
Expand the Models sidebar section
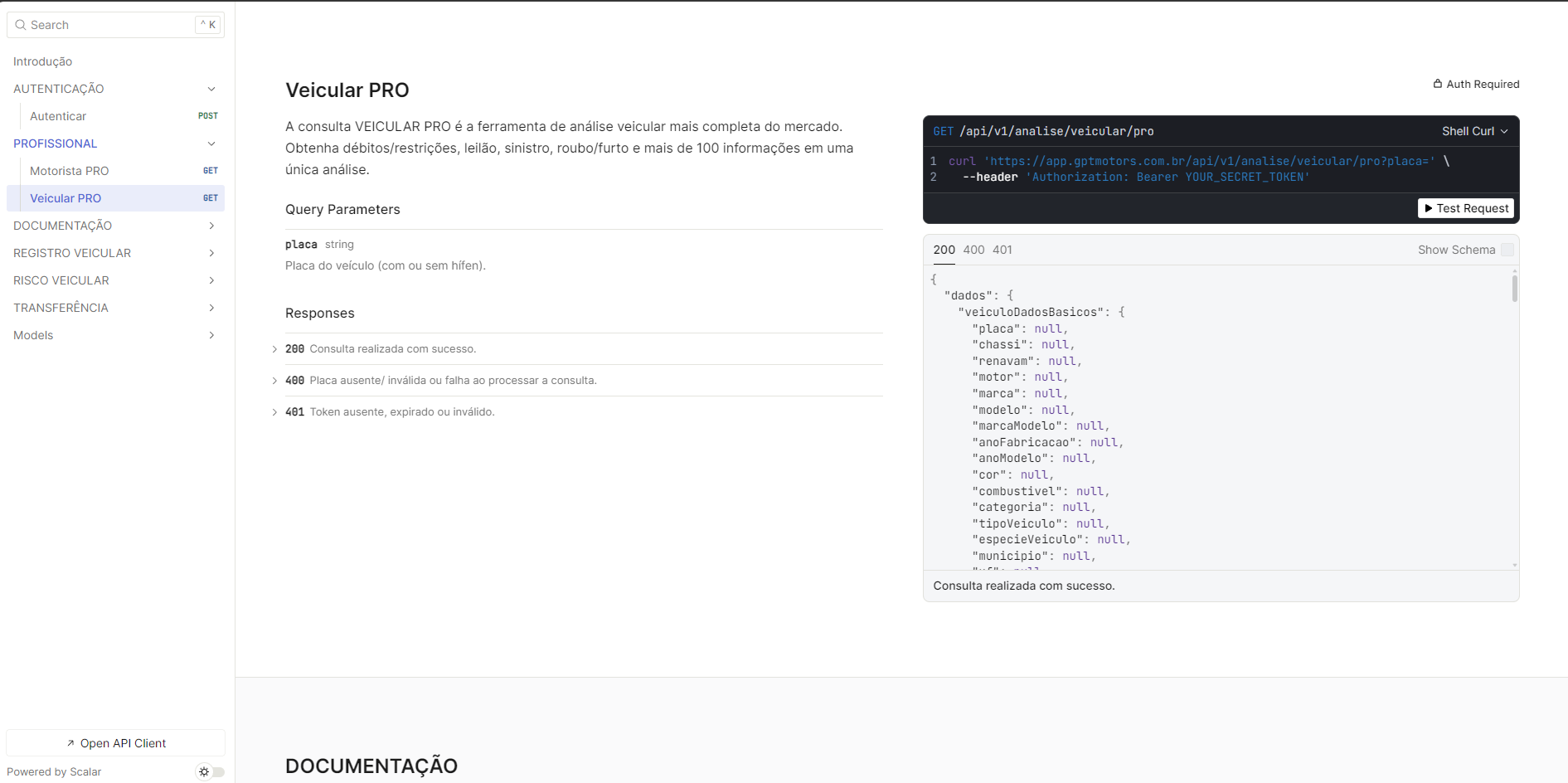pyautogui.click(x=115, y=335)
